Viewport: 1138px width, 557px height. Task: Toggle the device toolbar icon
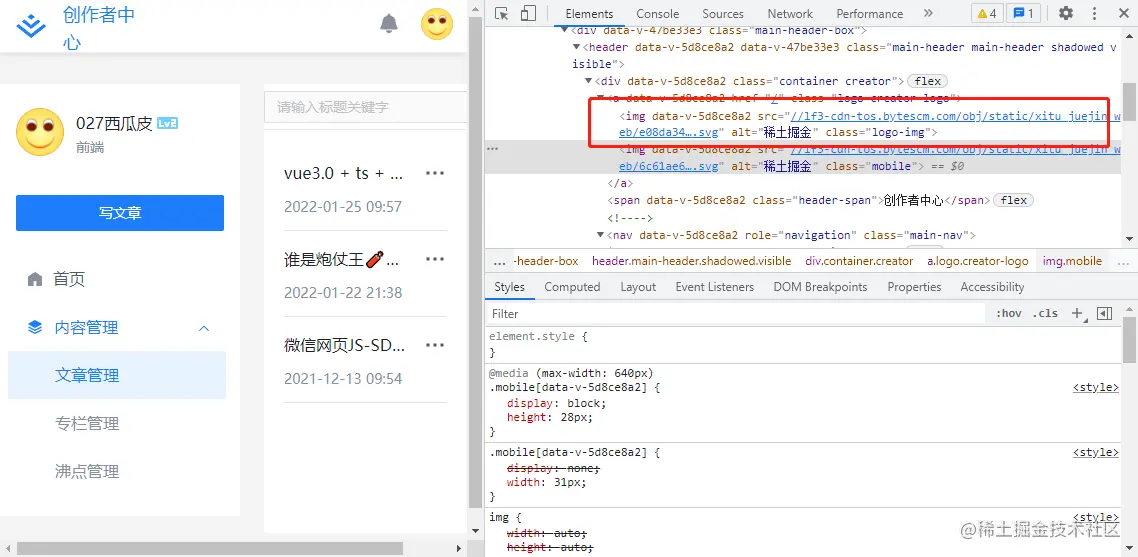[x=528, y=13]
